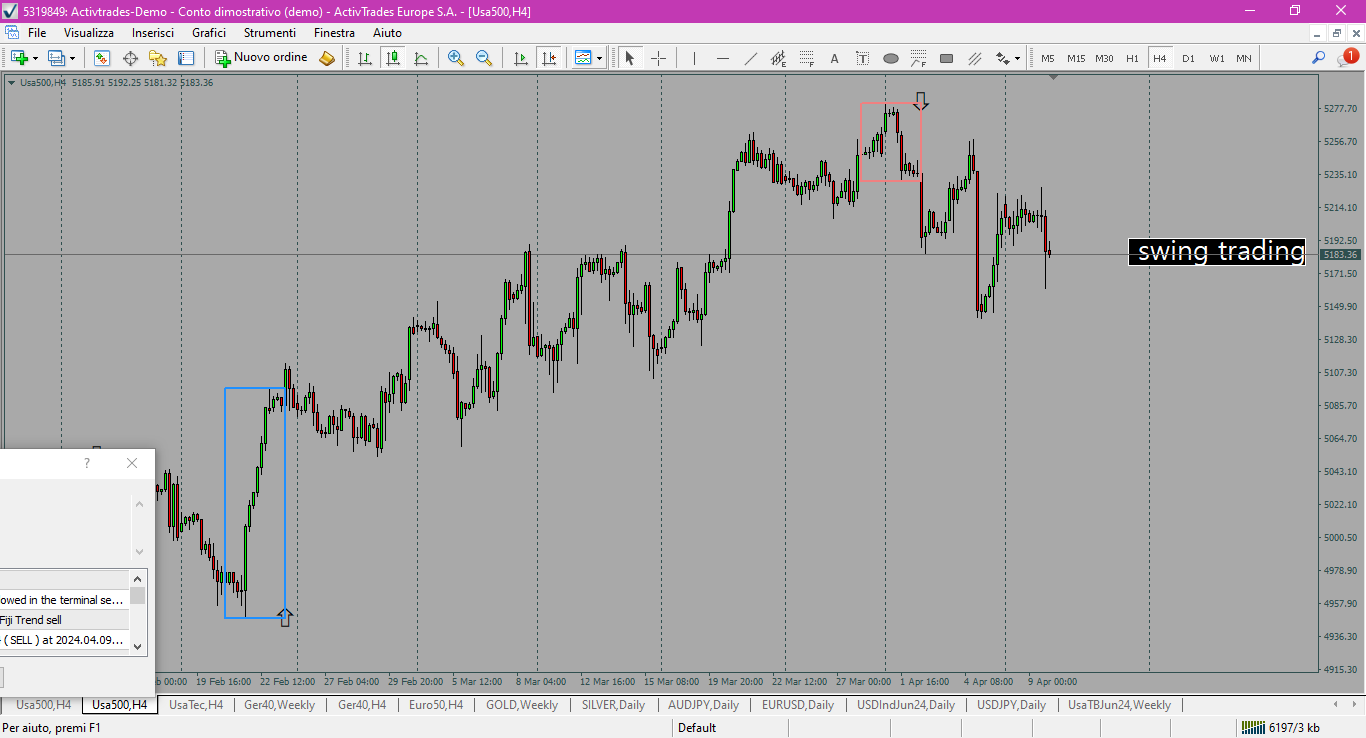
Task: Open the chat notifications icon with badge 1
Action: [1347, 58]
